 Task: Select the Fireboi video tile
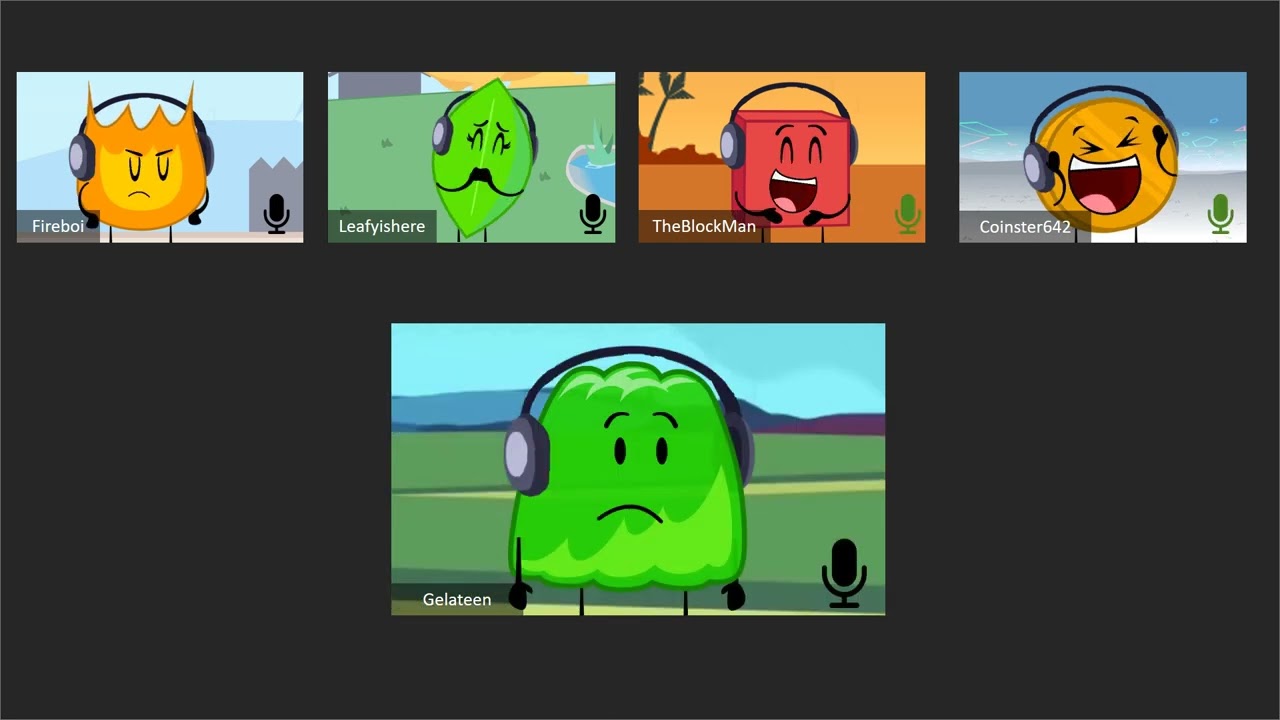click(160, 157)
